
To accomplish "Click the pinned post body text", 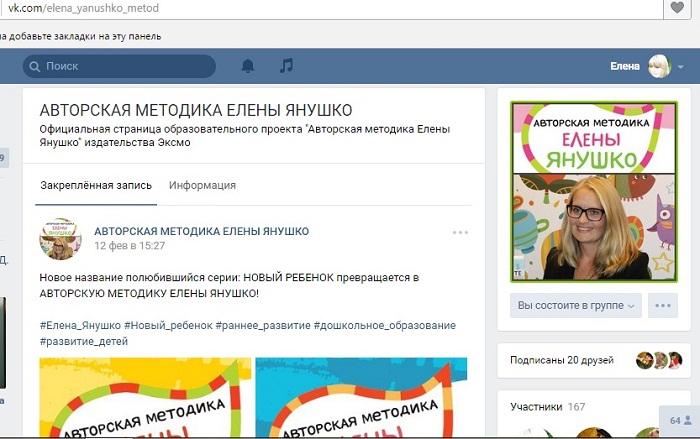I will (x=229, y=285).
